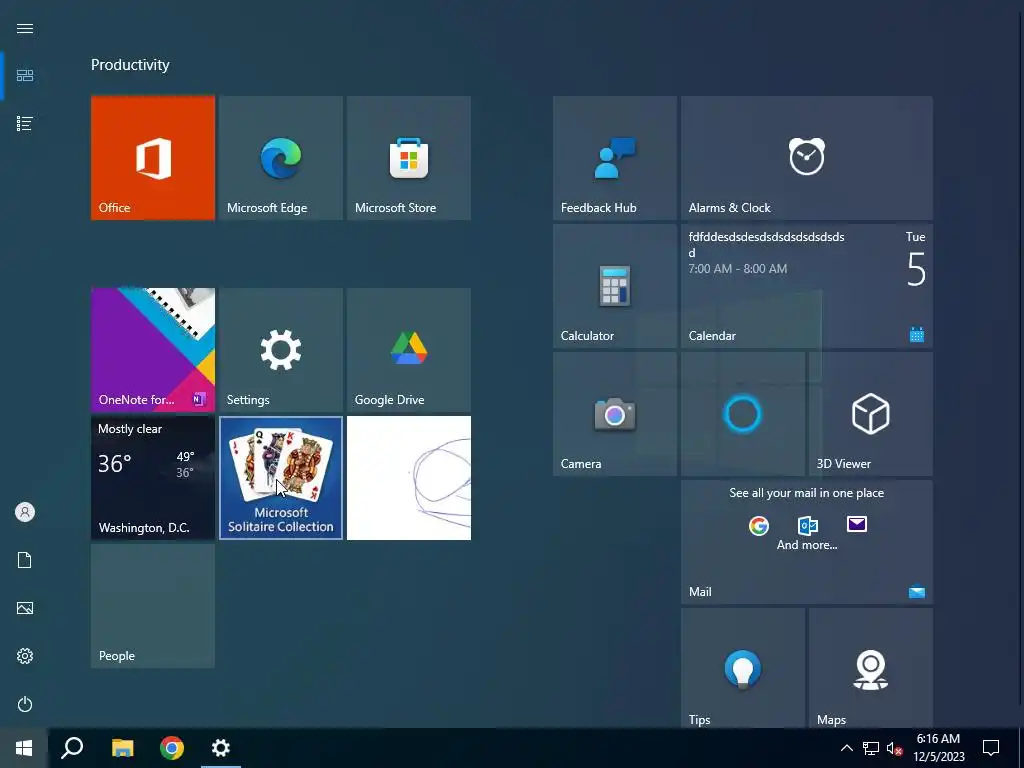The height and width of the screenshot is (768, 1024).
Task: Open the Washington, D.C. weather tile
Action: 153,478
